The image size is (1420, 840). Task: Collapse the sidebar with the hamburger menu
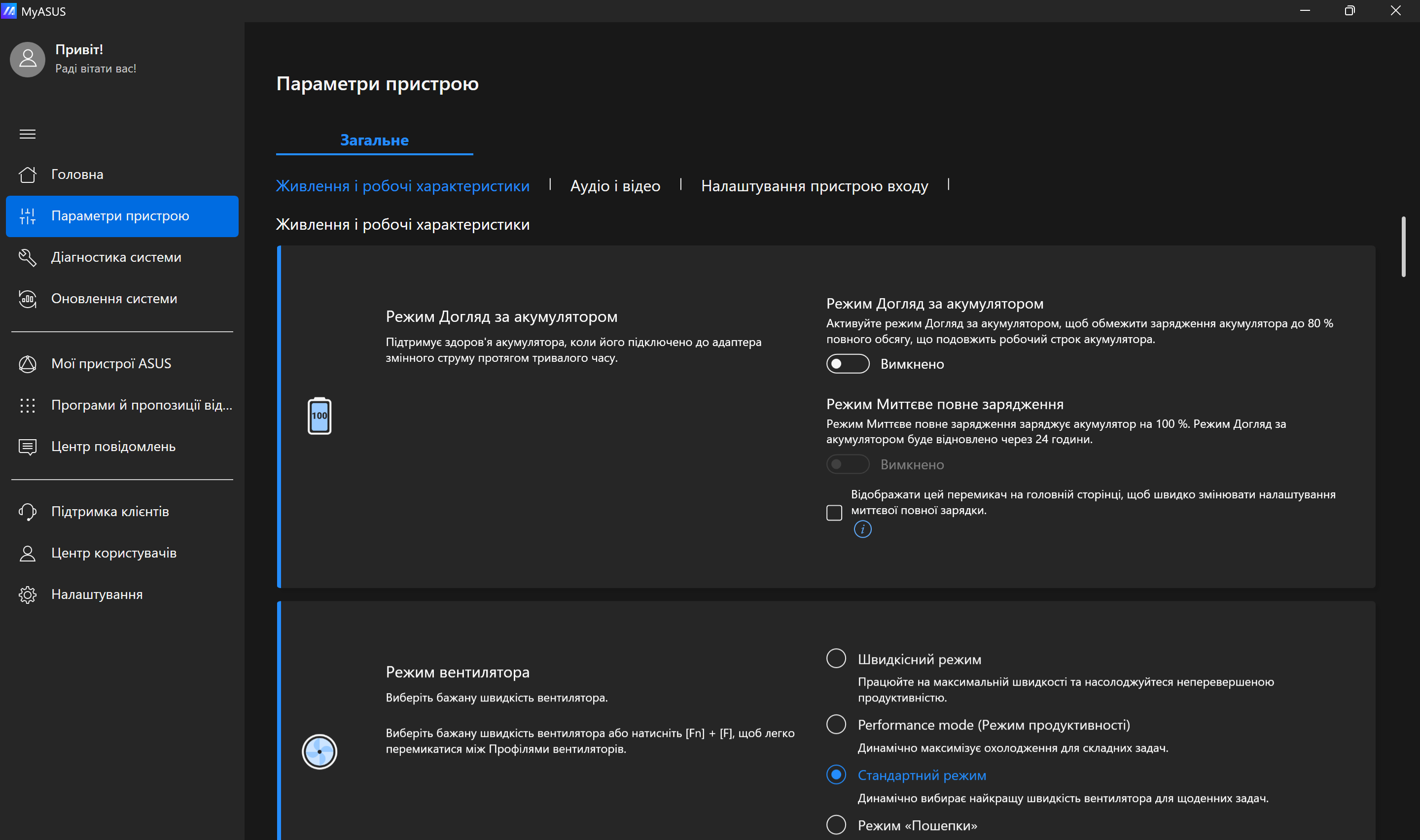[x=27, y=134]
